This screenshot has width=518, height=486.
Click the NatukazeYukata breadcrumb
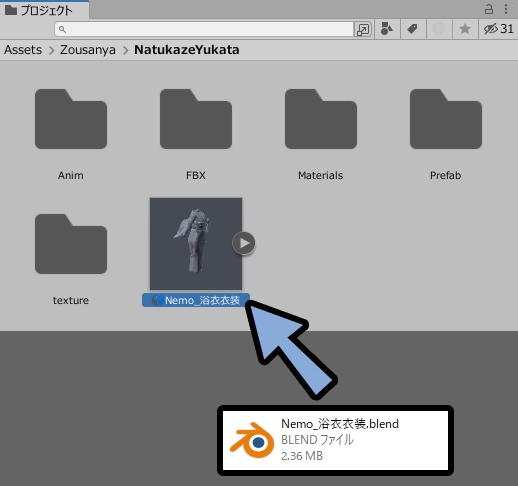click(187, 50)
